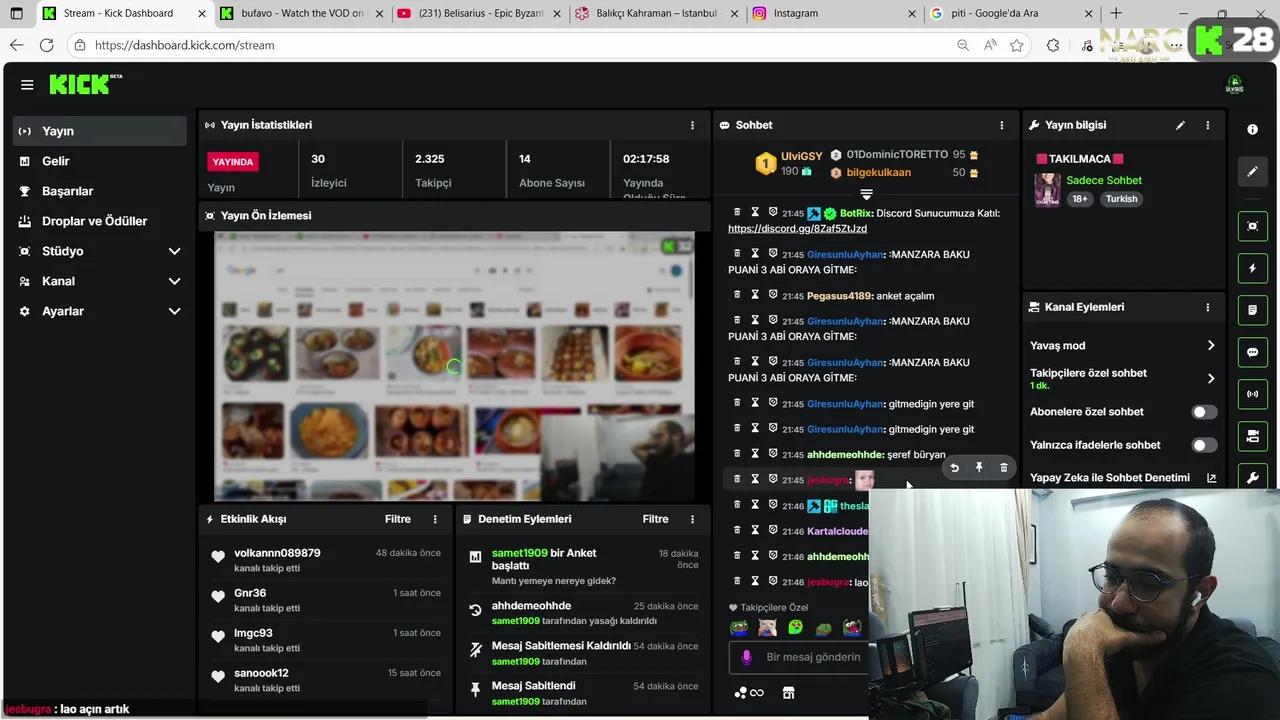Screen dimensions: 1280x720
Task: Open a new browser tab
Action: click(x=1116, y=13)
